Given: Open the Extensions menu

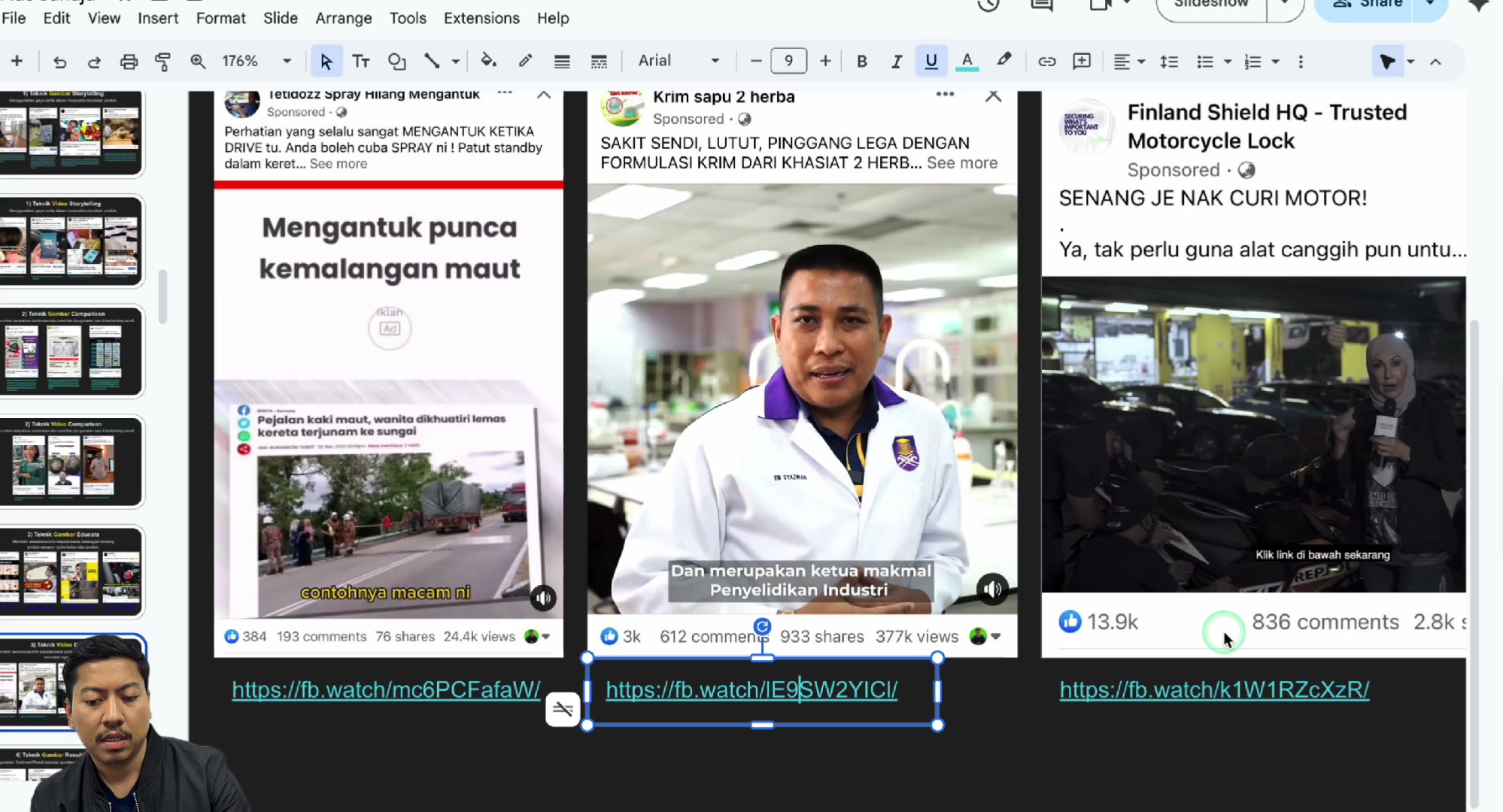Looking at the screenshot, I should 481,18.
